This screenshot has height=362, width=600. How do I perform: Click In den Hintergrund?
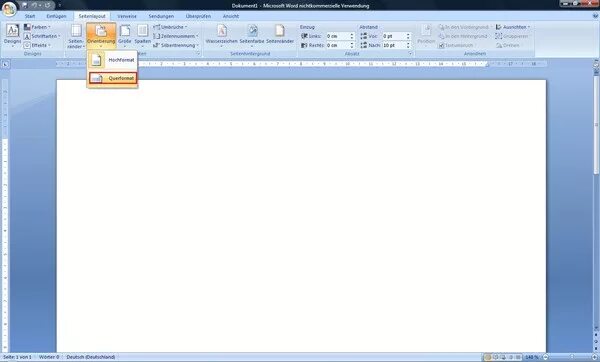pos(463,36)
